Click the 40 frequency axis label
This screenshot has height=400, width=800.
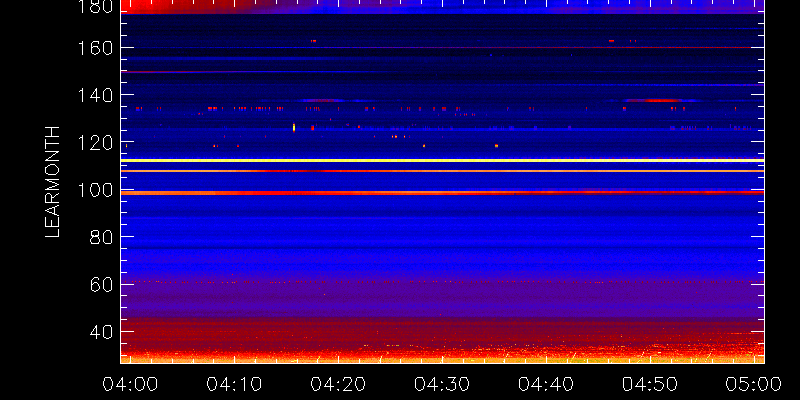point(102,332)
